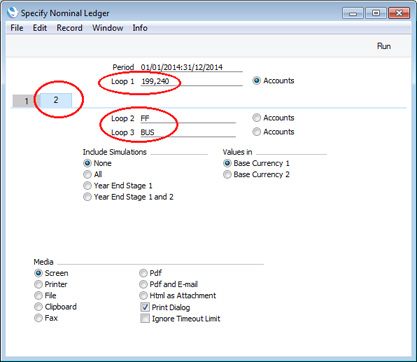Select Printer as media
This screenshot has height=362, width=417.
click(39, 284)
